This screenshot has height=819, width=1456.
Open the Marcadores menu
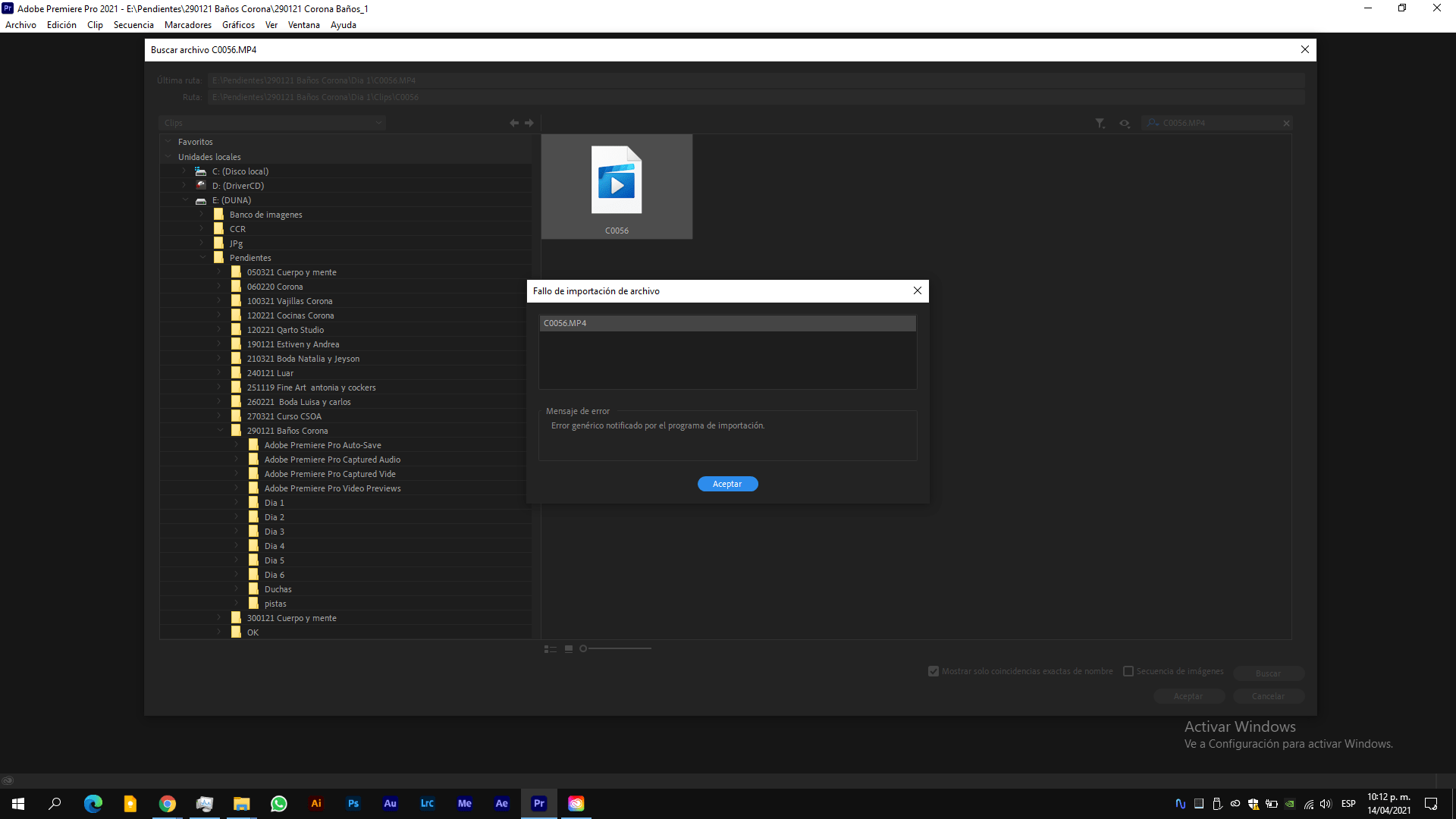(x=187, y=24)
